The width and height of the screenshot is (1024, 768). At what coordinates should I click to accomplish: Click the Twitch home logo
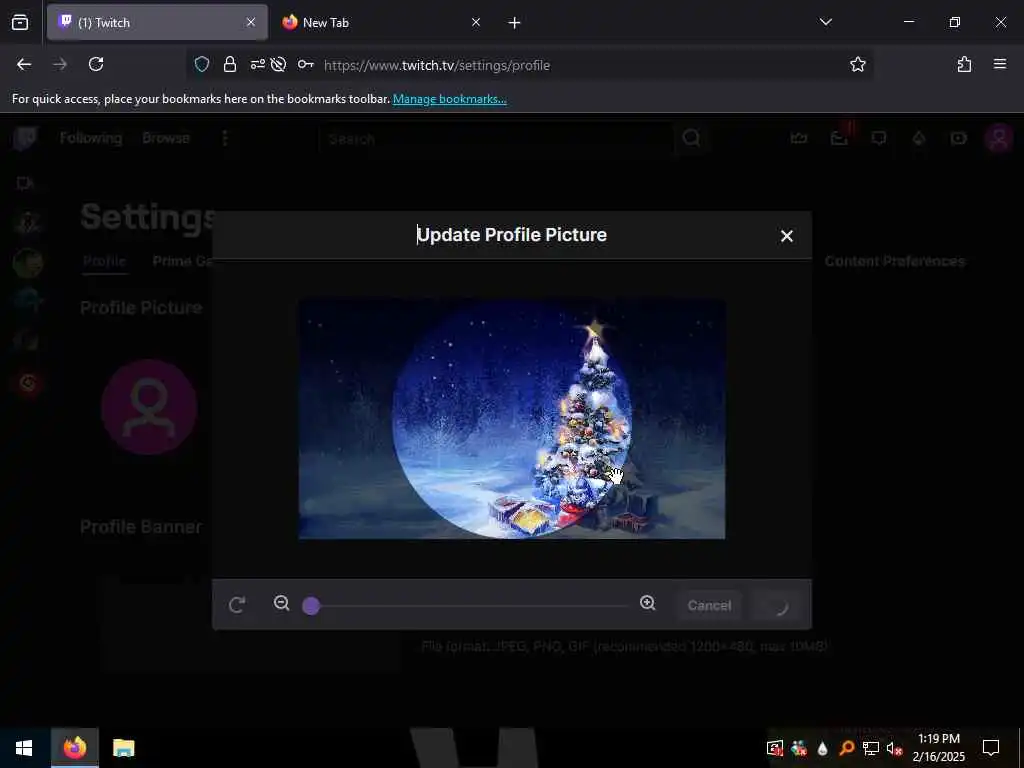[25, 138]
